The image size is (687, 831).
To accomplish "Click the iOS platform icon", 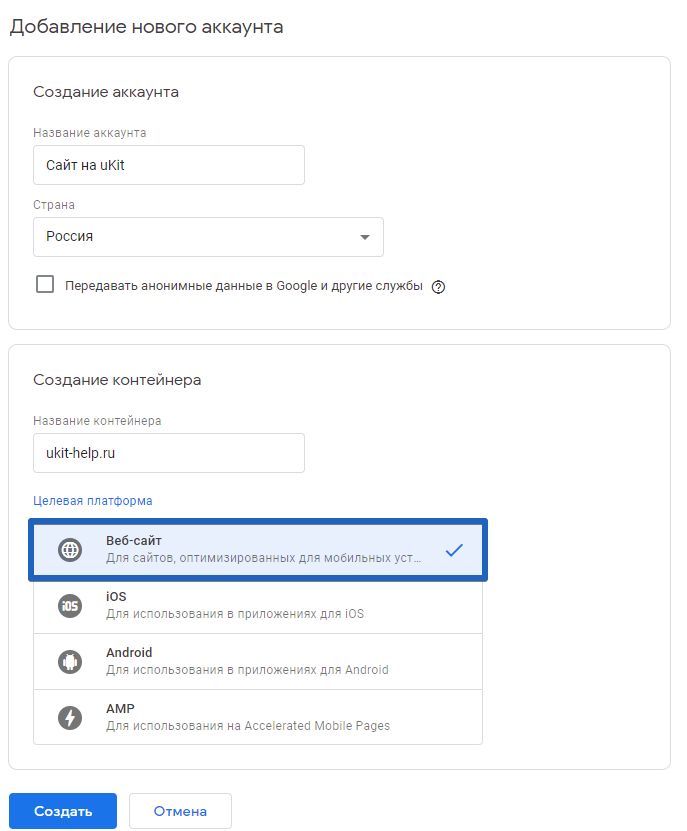I will pos(70,605).
